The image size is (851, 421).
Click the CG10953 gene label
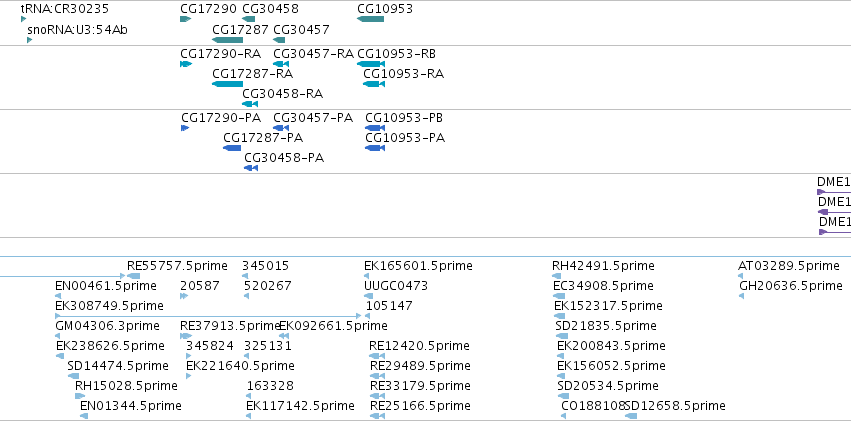point(385,9)
